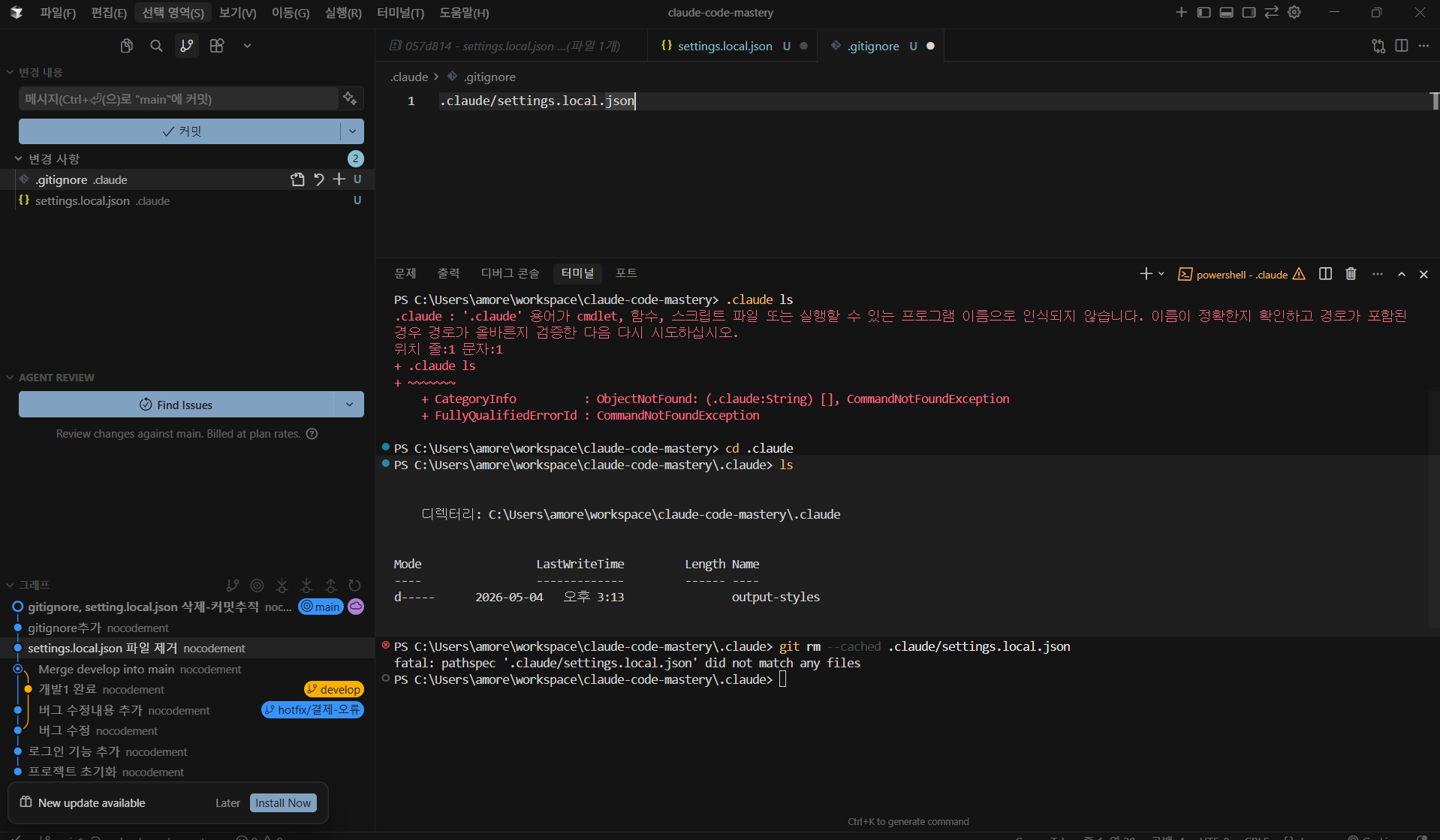This screenshot has height=840, width=1440.
Task: Open changes compare icon in editor toolbar
Action: [x=1378, y=46]
